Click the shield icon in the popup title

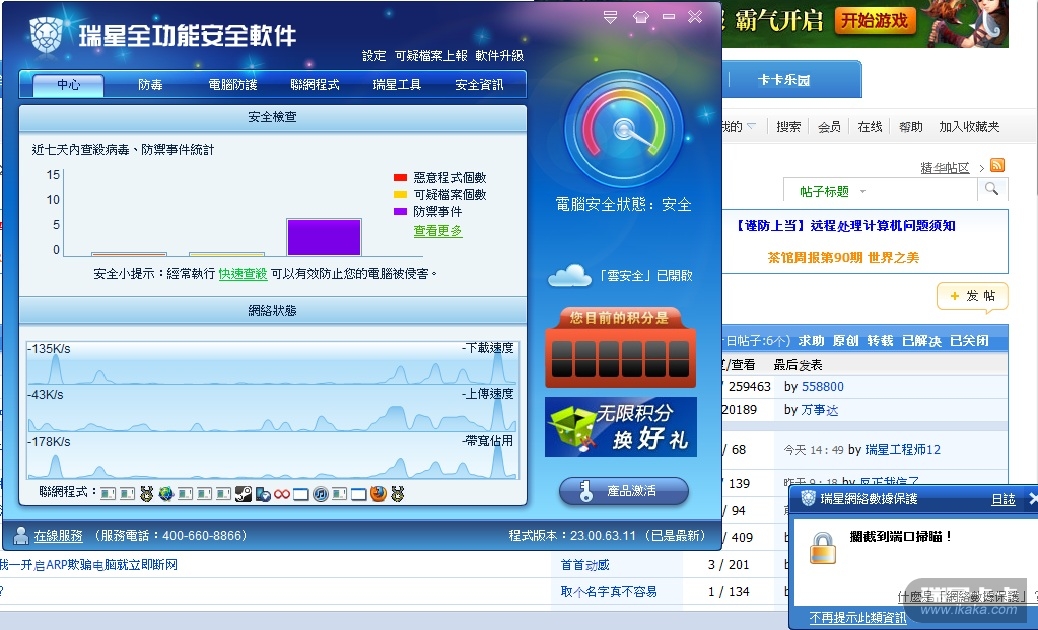point(808,498)
